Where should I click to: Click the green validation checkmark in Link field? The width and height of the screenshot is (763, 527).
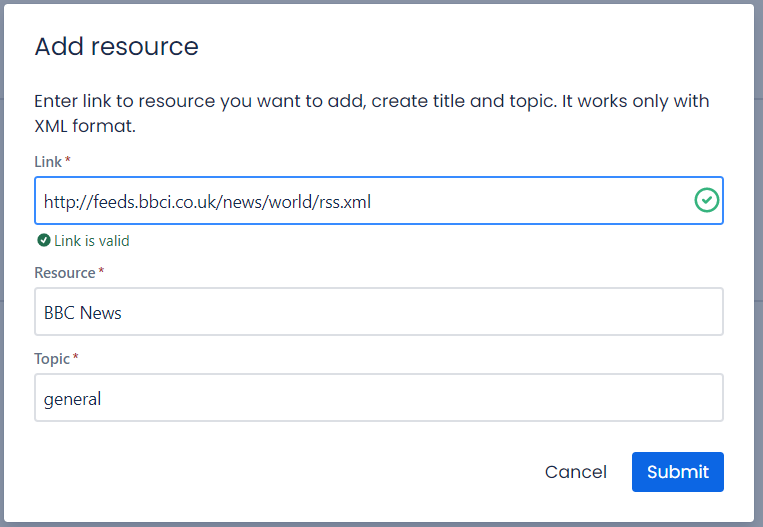[706, 201]
